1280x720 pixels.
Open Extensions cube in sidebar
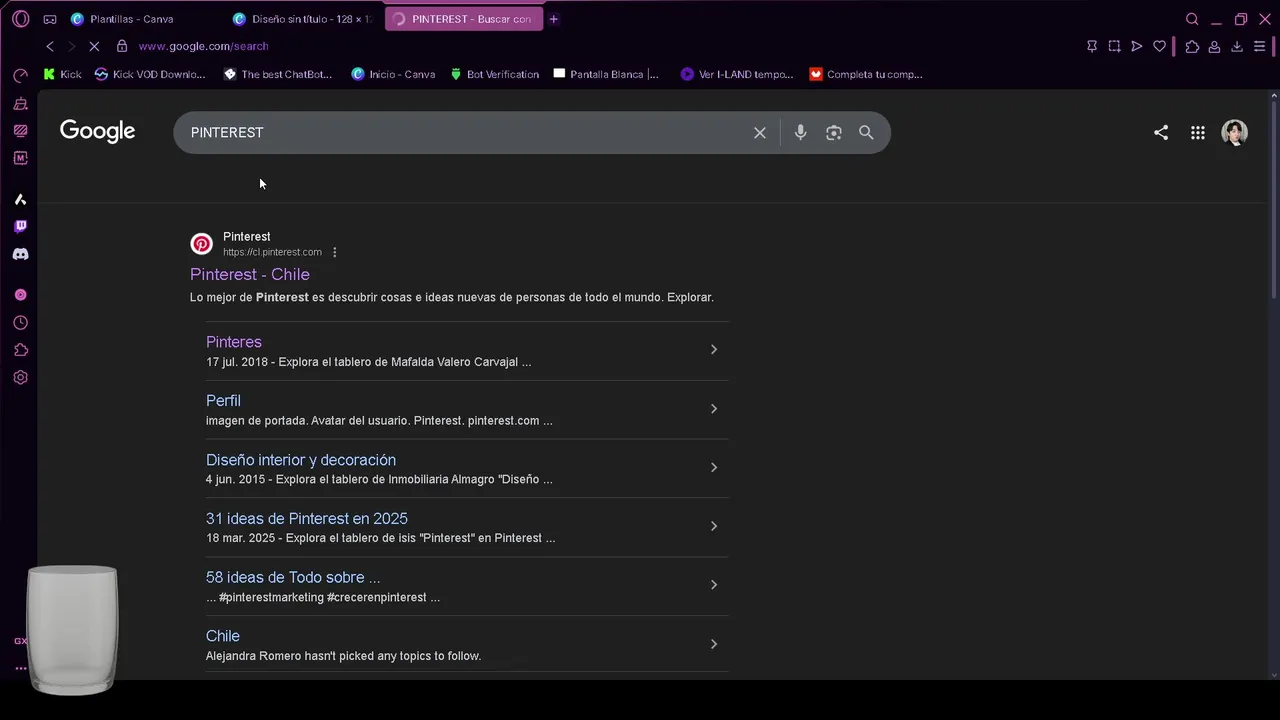(20, 350)
